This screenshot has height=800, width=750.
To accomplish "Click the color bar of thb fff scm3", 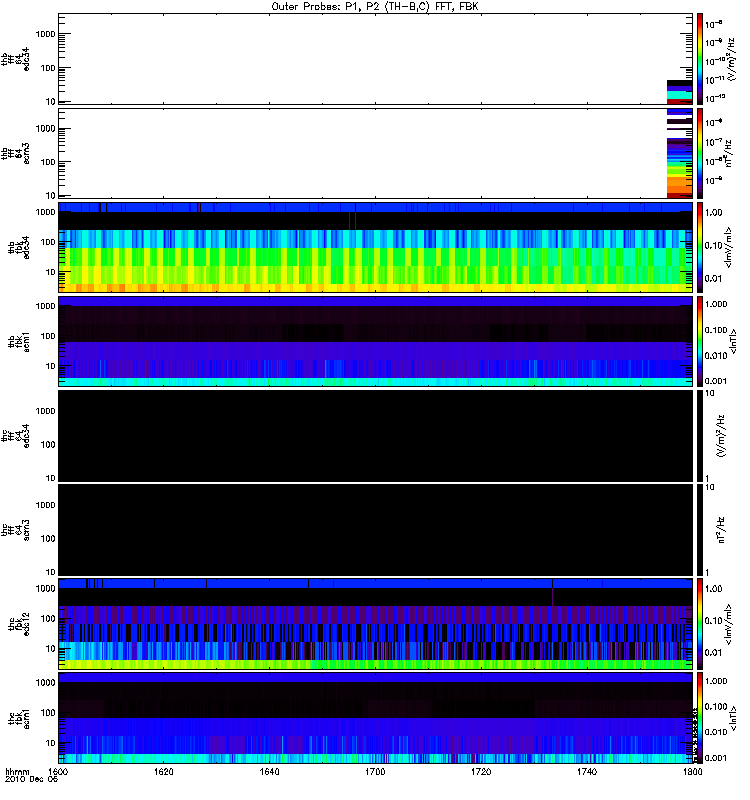I will [x=700, y=153].
